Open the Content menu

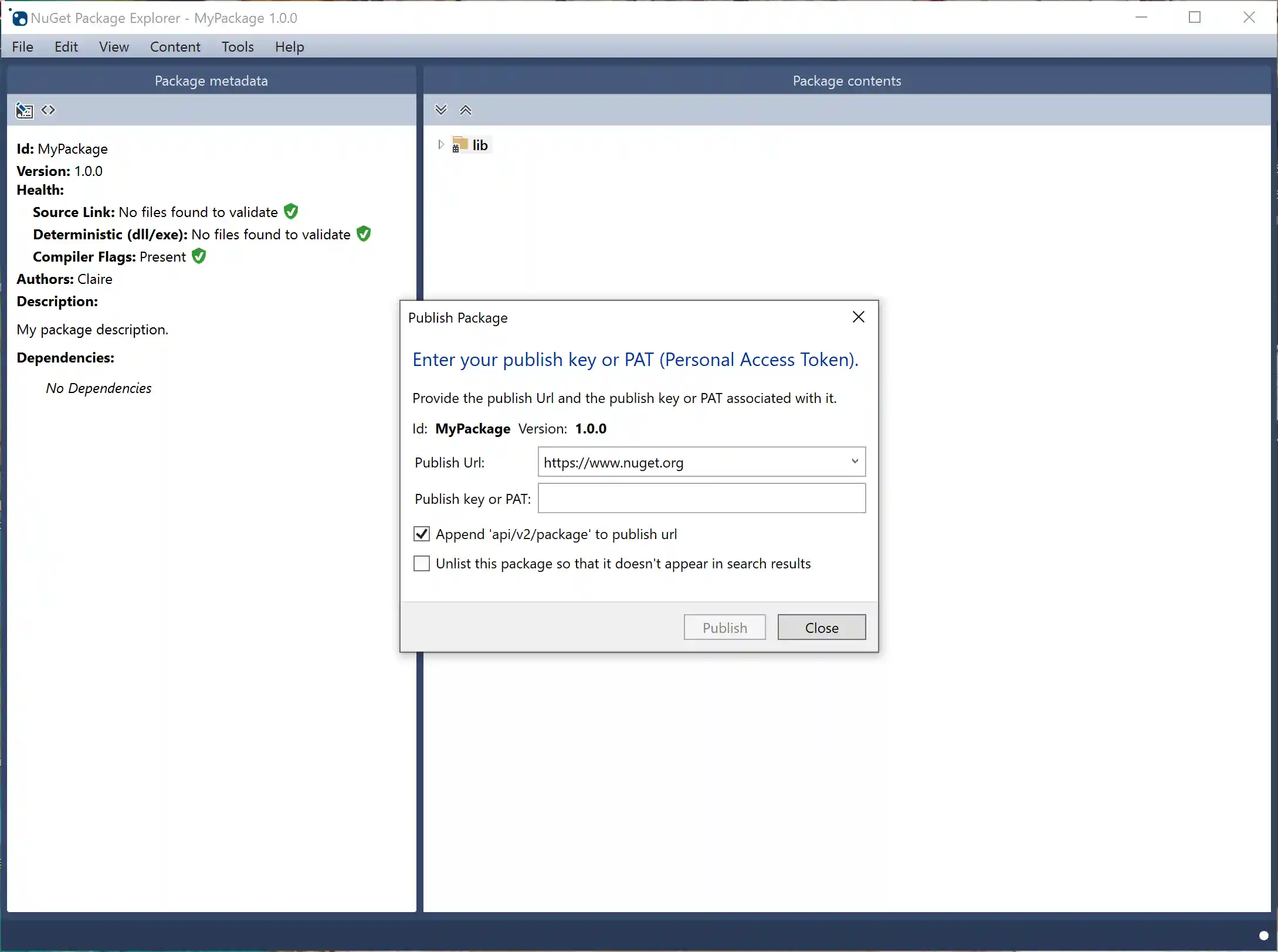[175, 46]
